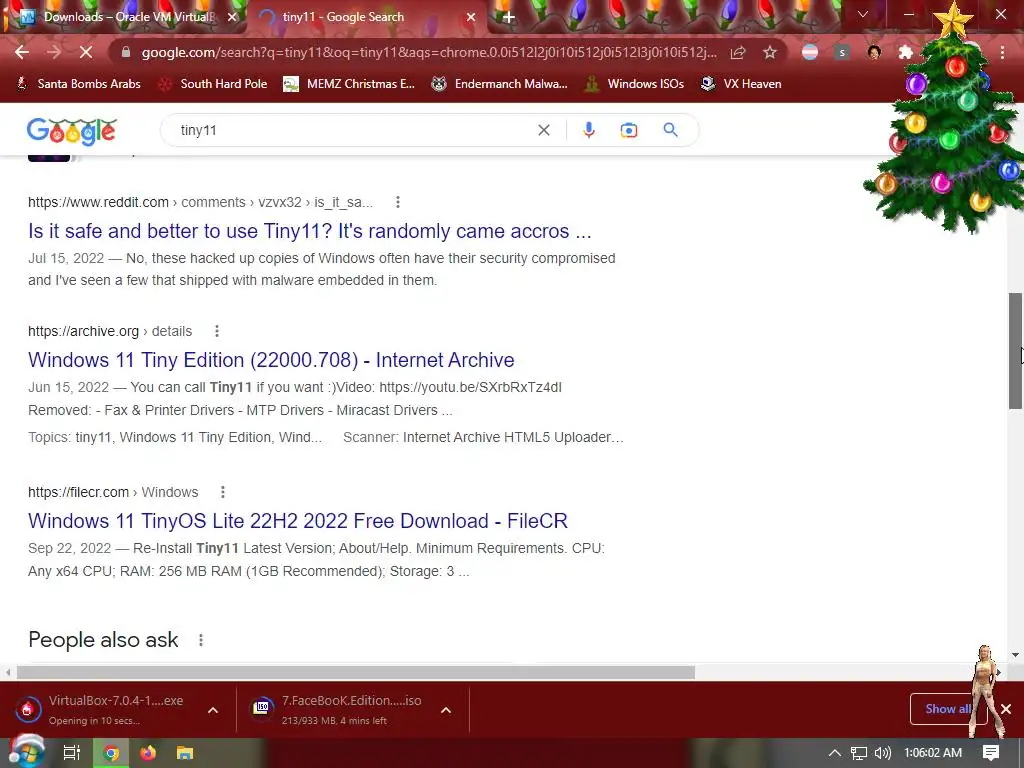Open the profile avatar in Chrome toolbar
This screenshot has height=768, width=1024.
click(874, 52)
